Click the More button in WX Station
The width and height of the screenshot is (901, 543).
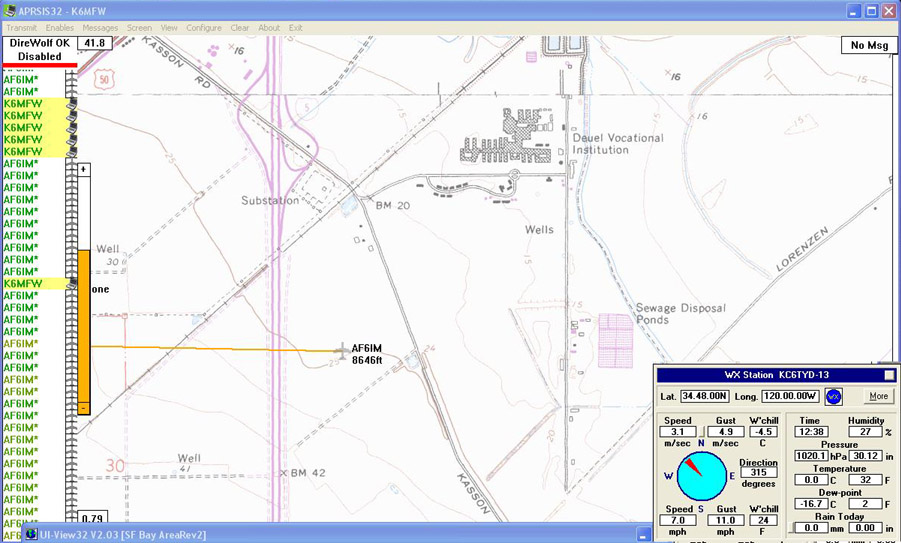[x=878, y=397]
